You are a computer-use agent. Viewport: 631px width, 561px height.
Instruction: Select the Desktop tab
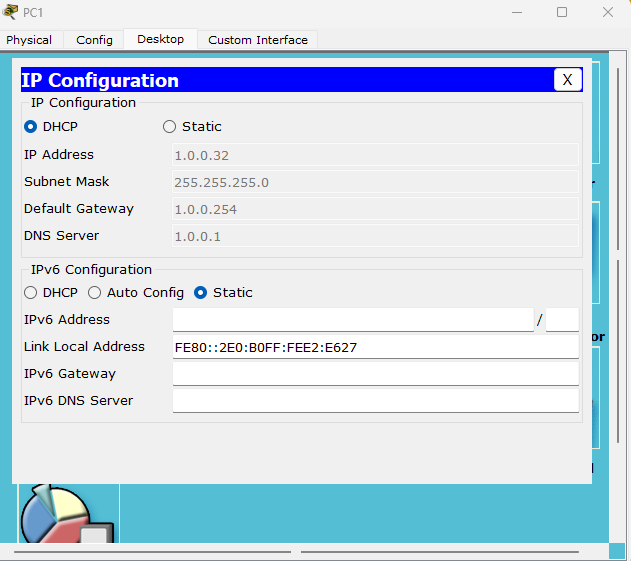pos(161,39)
